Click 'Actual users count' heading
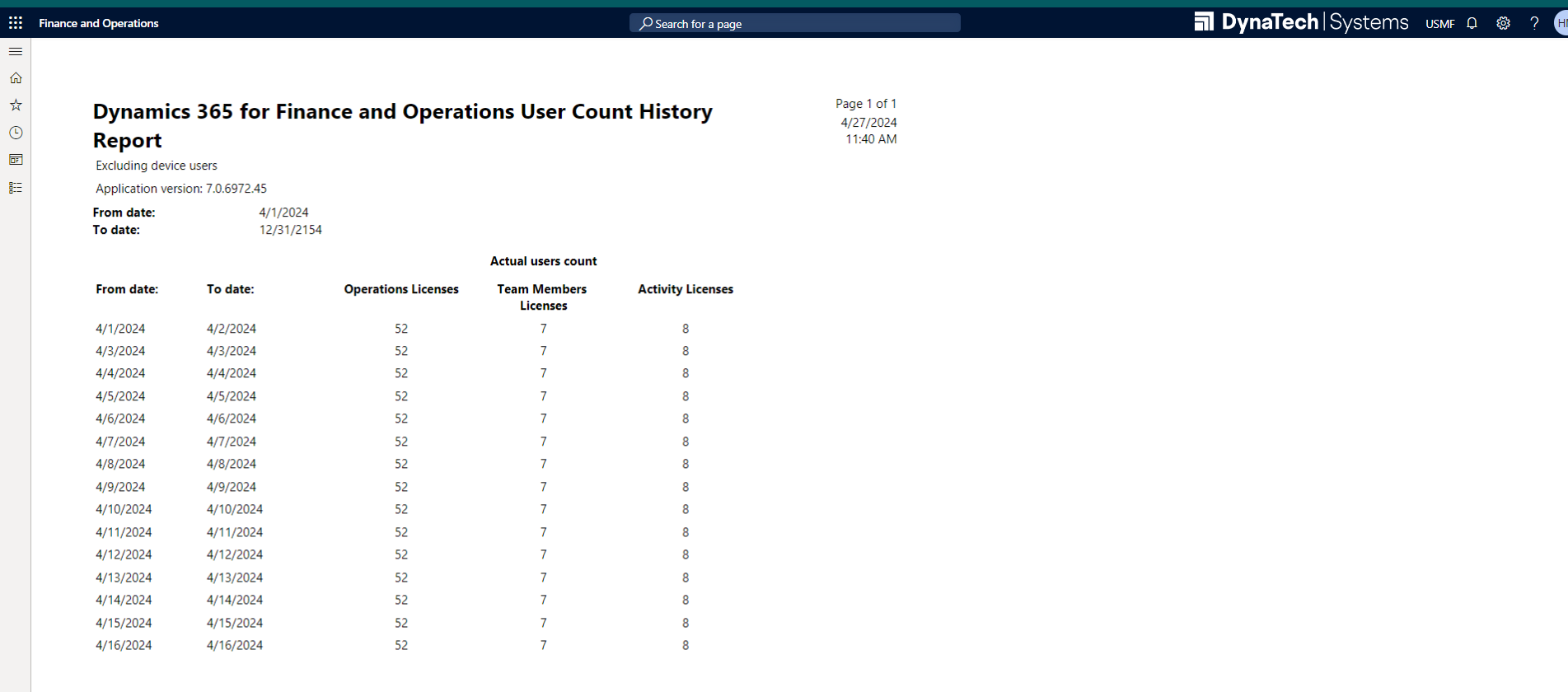 pyautogui.click(x=544, y=261)
